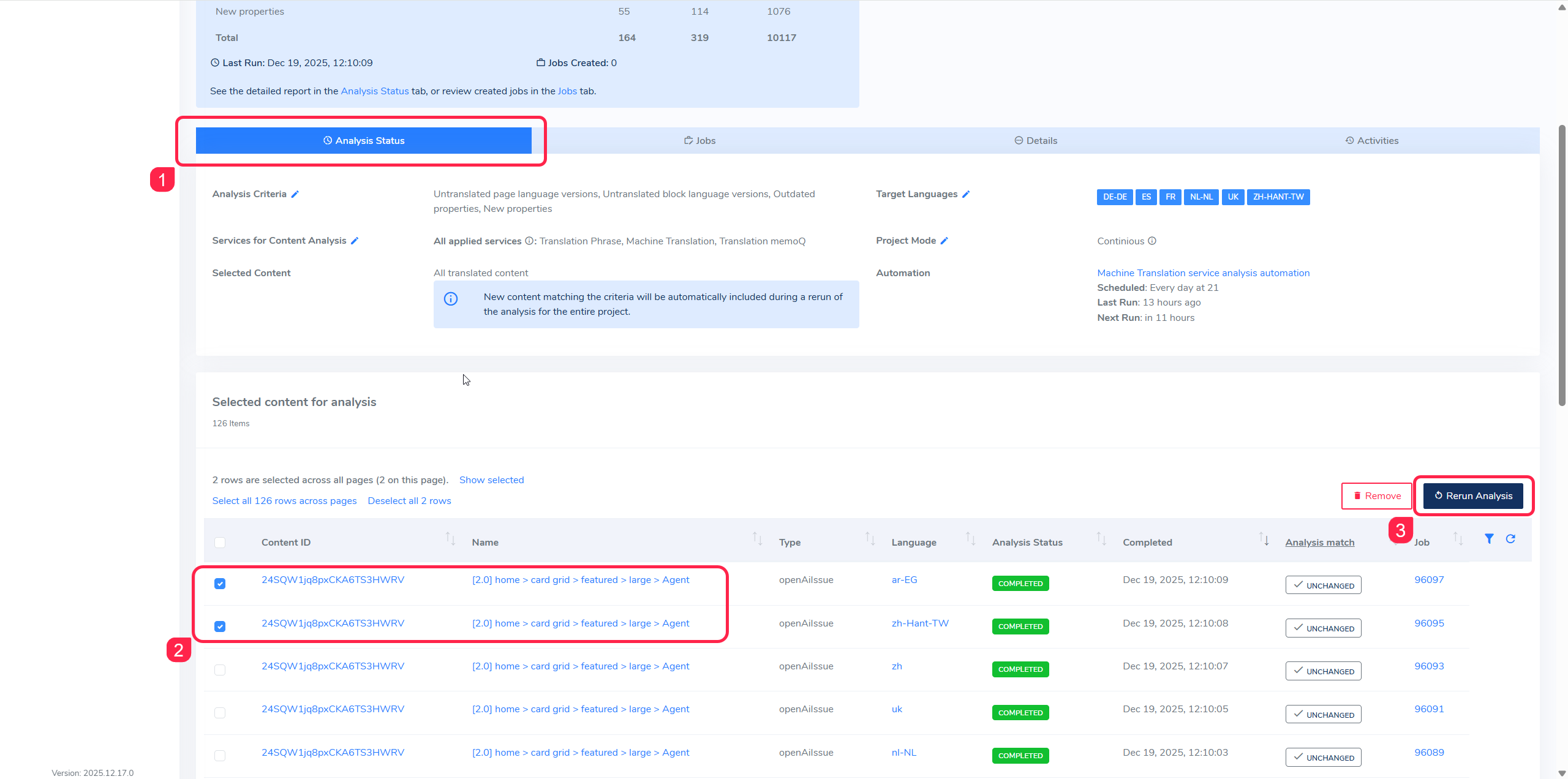Click info icon next to All applied services

(x=529, y=241)
